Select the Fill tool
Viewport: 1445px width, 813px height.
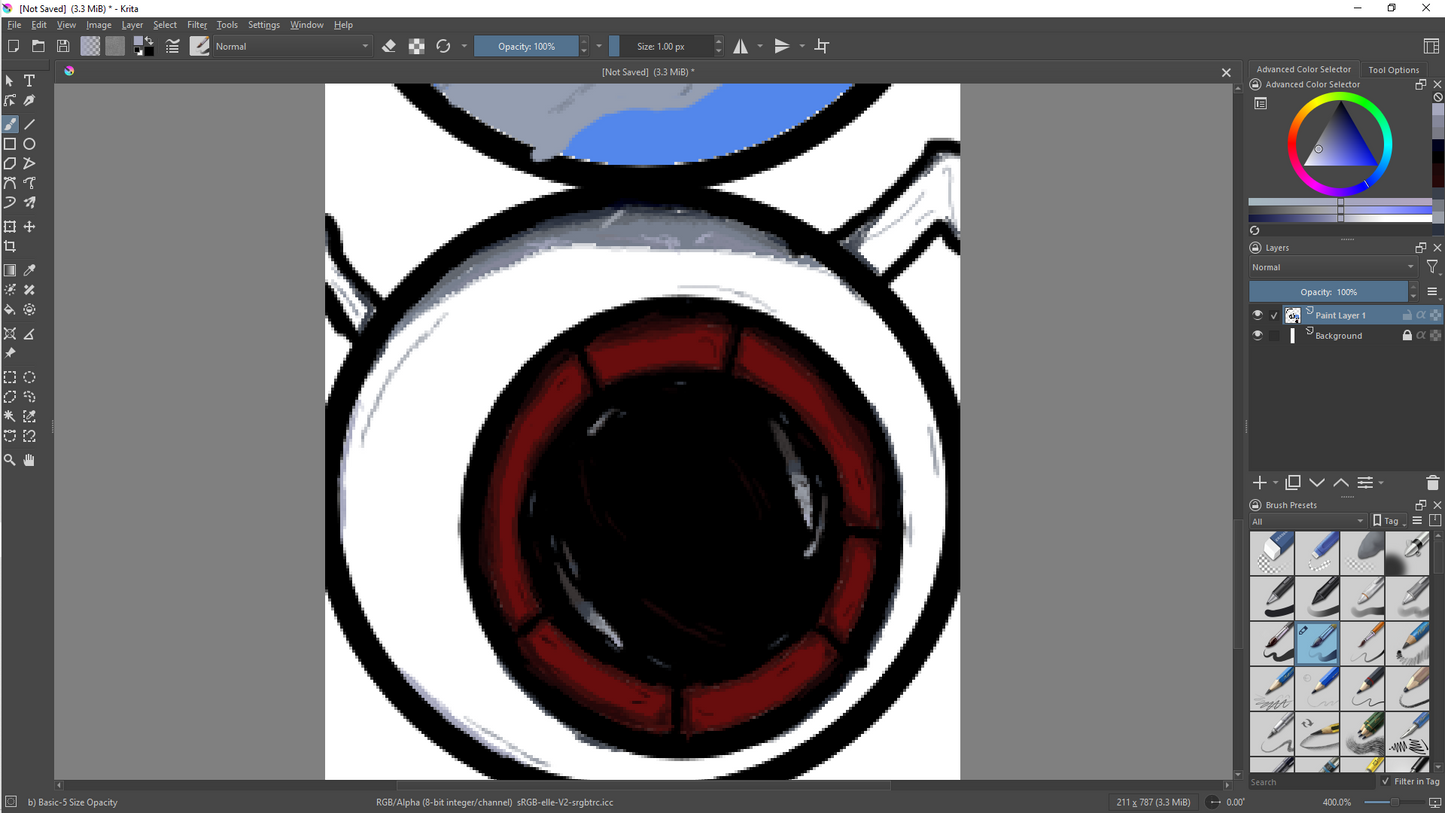click(x=10, y=310)
